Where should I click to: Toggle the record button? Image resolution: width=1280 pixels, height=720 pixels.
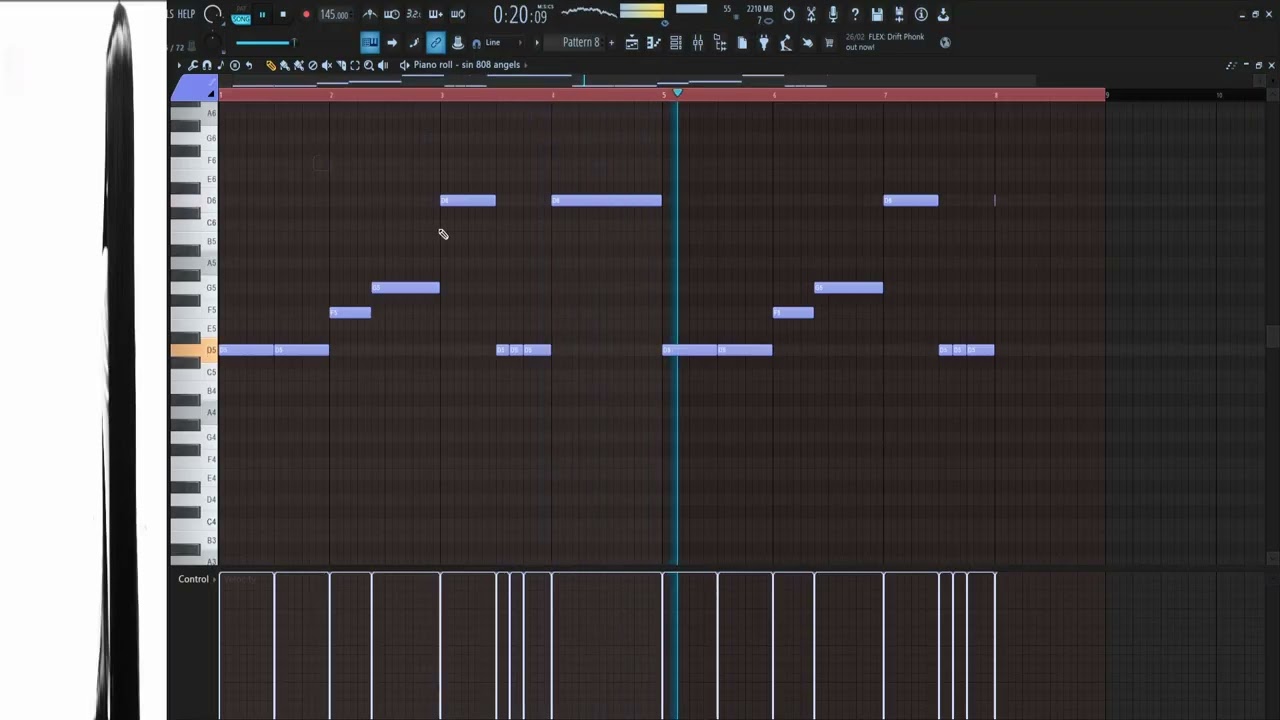pyautogui.click(x=306, y=14)
